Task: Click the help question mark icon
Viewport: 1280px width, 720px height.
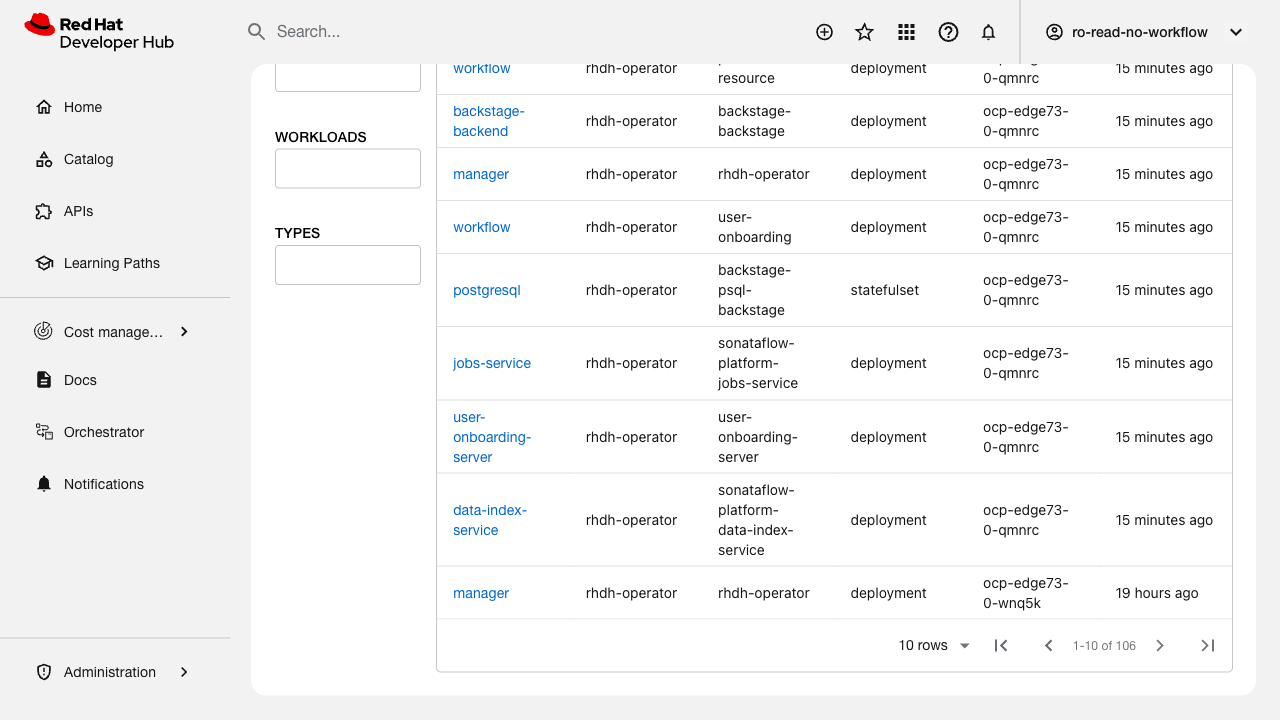Action: 948,32
